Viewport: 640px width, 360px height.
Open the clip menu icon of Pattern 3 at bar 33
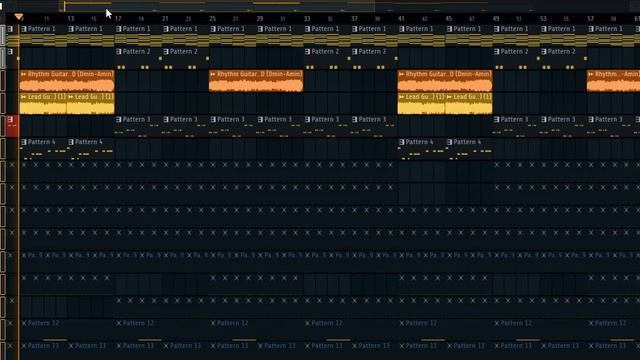point(307,120)
